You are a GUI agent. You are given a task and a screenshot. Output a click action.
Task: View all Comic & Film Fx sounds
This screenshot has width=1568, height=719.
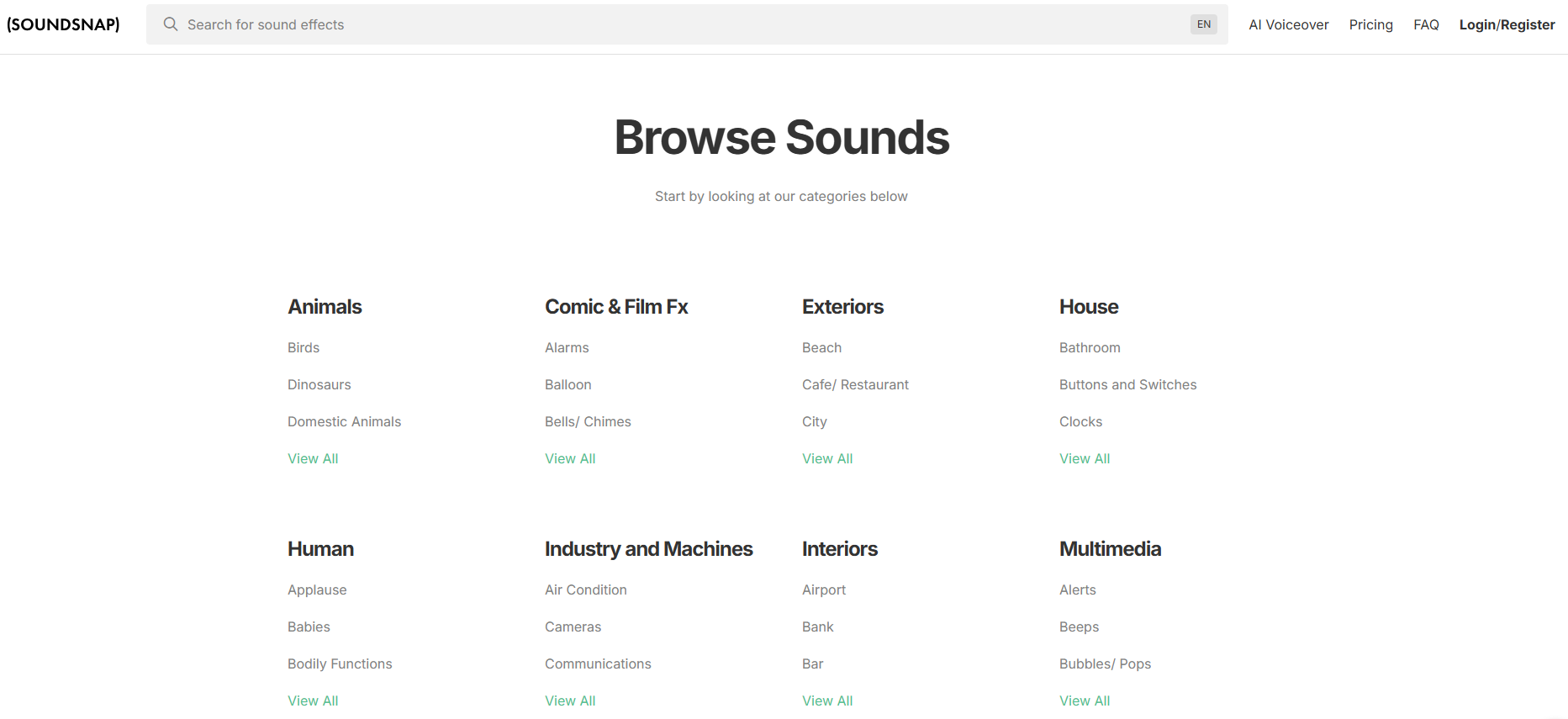point(570,458)
